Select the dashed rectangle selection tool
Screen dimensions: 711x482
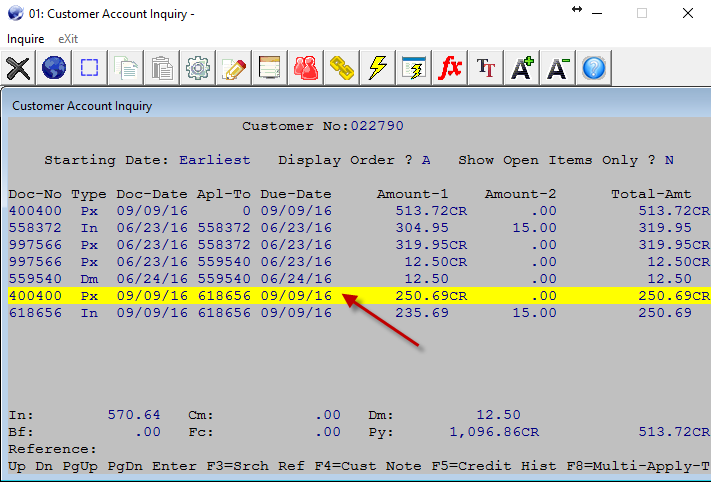tap(89, 68)
